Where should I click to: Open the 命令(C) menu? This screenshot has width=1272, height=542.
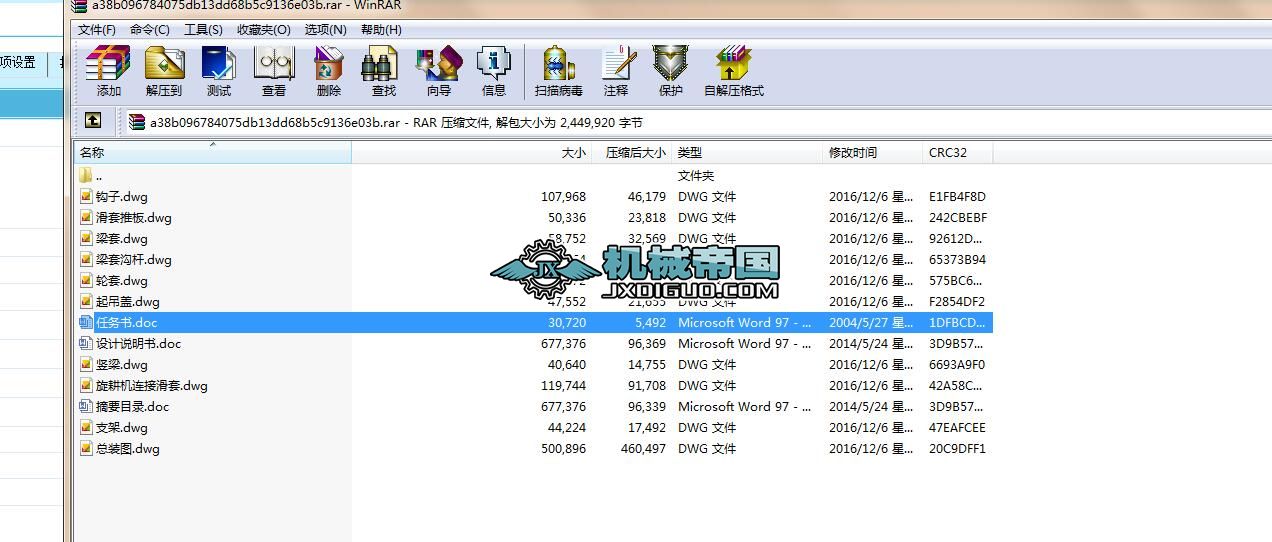[x=150, y=30]
